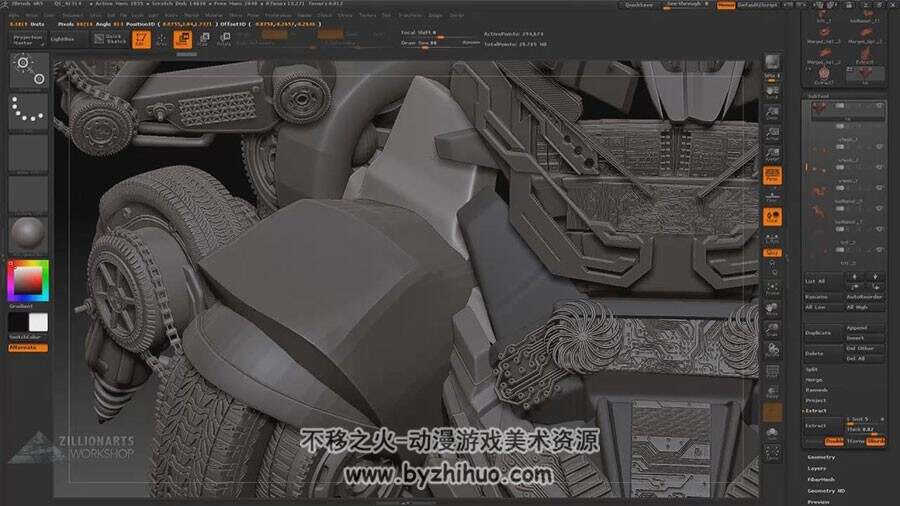Open the Document menu
The height and width of the screenshot is (506, 900).
click(72, 15)
